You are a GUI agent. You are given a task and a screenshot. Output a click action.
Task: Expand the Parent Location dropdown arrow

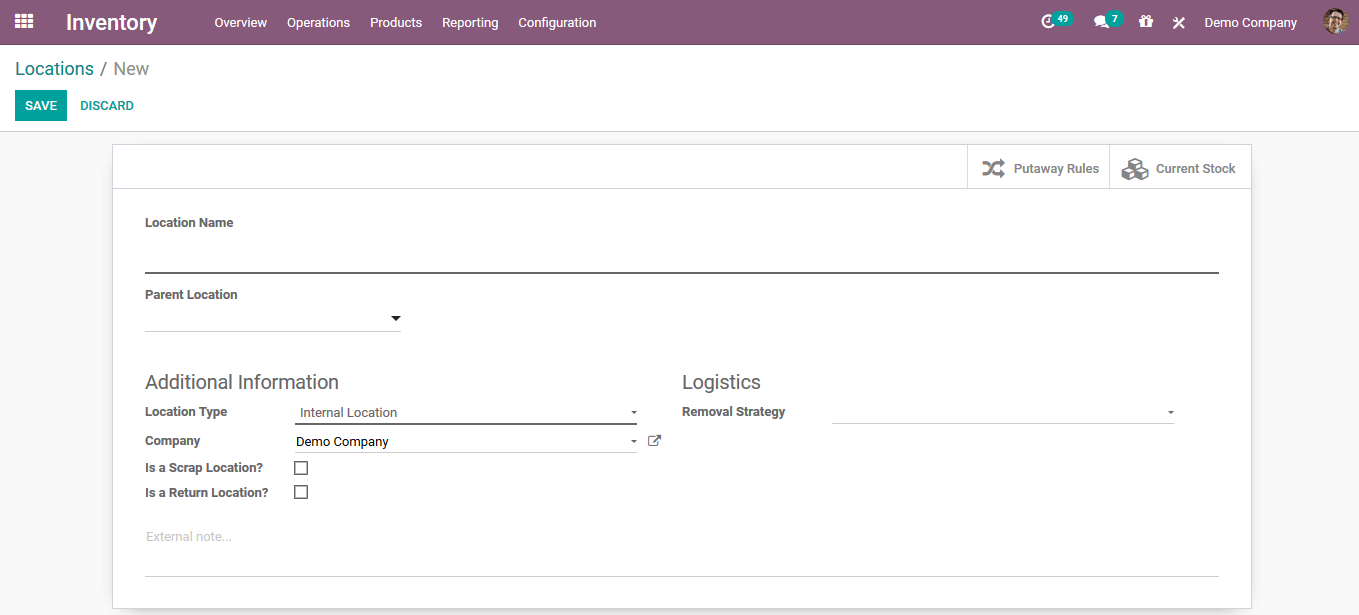point(395,319)
